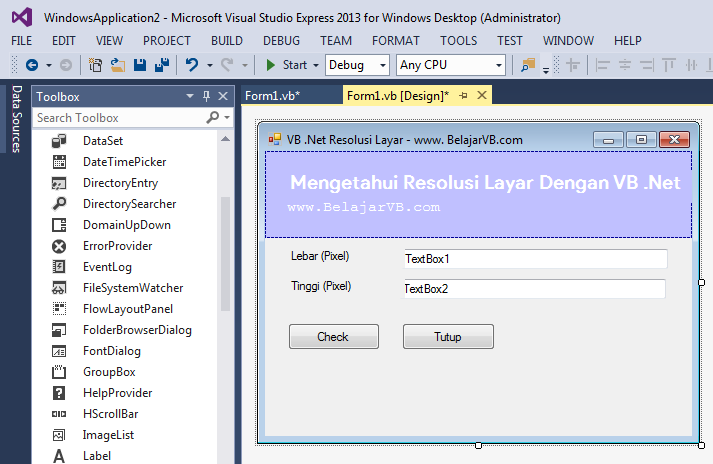The height and width of the screenshot is (464, 713).
Task: Click the Align Tops layout icon
Action: click(x=669, y=65)
